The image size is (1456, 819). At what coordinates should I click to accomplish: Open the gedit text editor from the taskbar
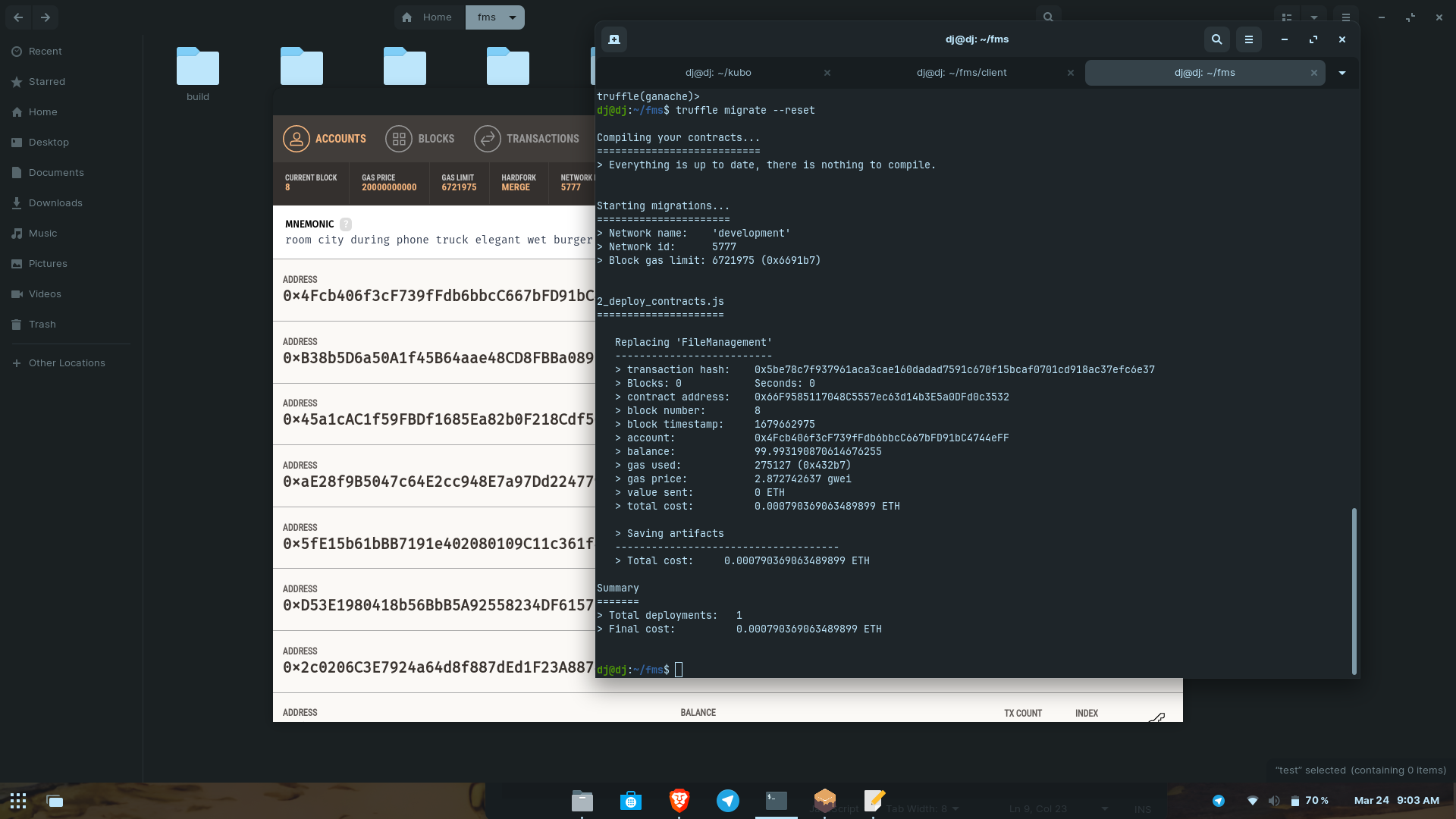click(x=873, y=800)
